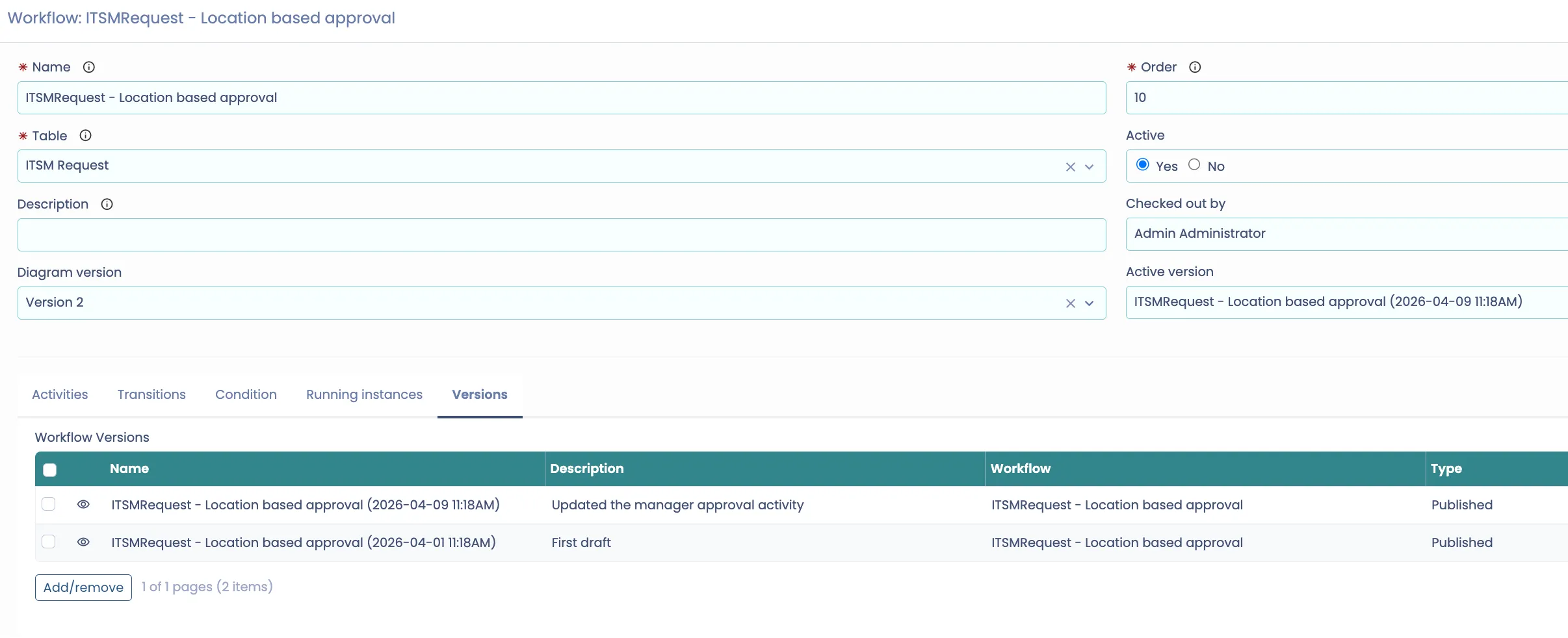Focus the Order input field
The height and width of the screenshot is (638, 1568).
1347,97
